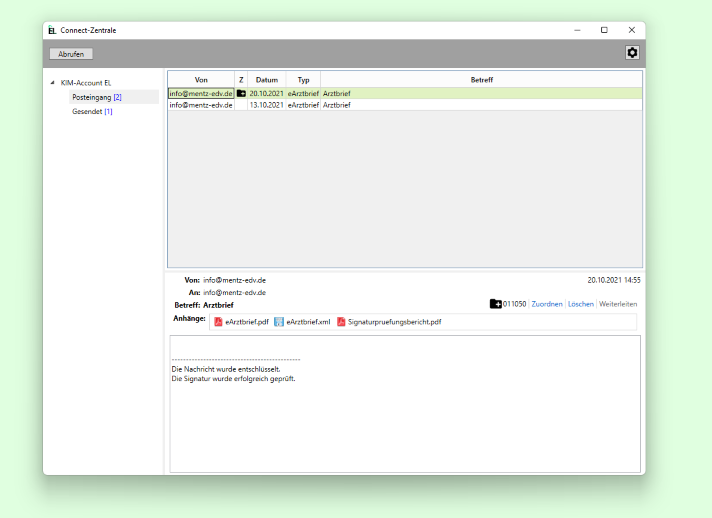Open Signaturpruefungsbericht.pdf attachment
Viewport: 712px width, 518px height.
coord(388,322)
